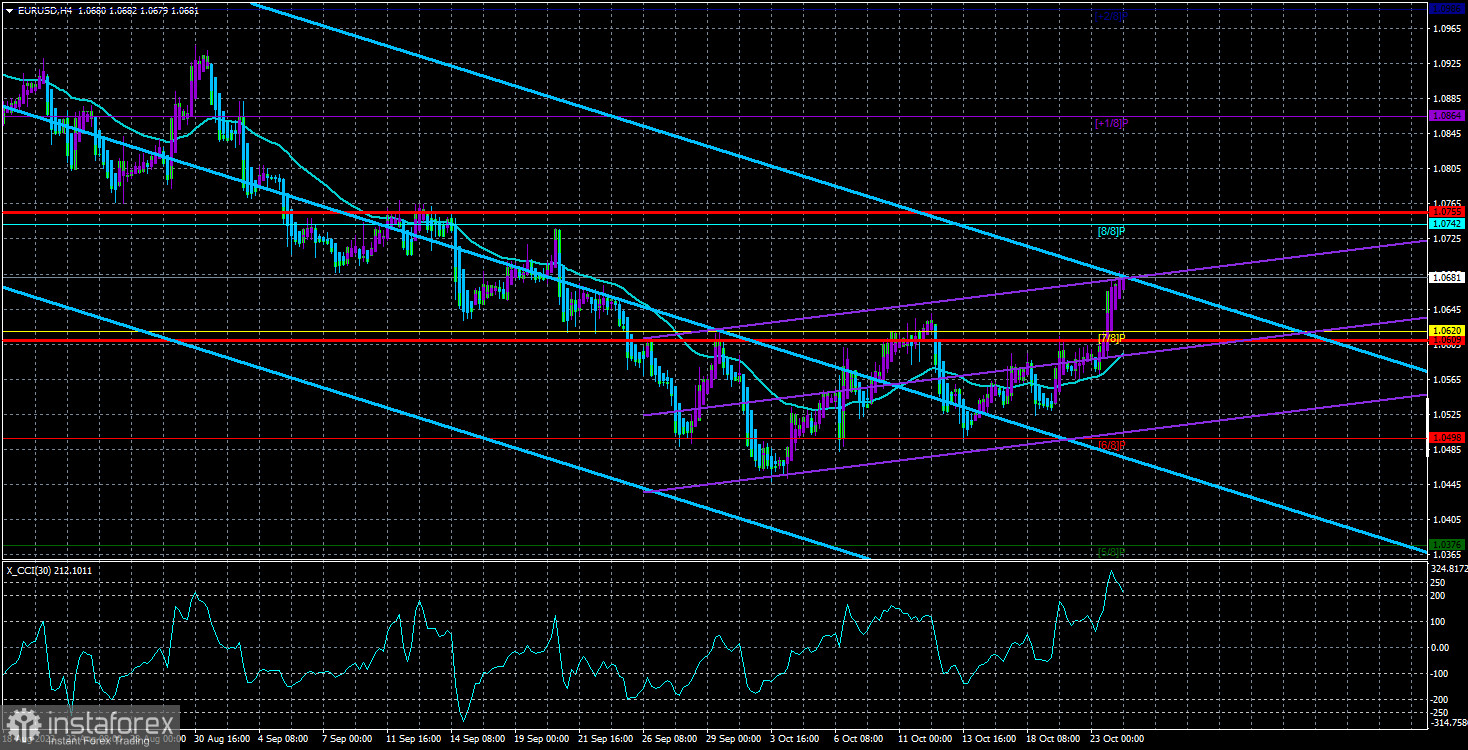Click the 0.00 level on the CCI scale
The image size is (1468, 750).
(x=1442, y=647)
